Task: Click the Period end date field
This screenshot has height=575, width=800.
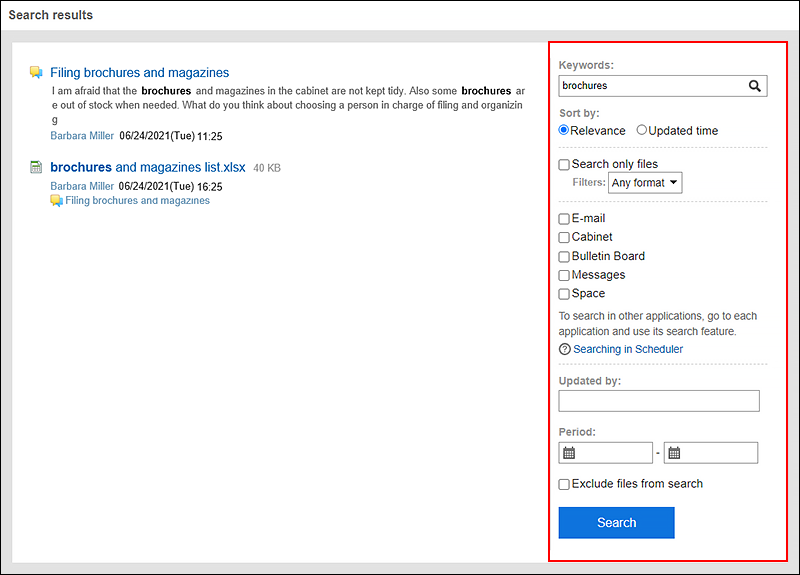Action: tap(711, 453)
